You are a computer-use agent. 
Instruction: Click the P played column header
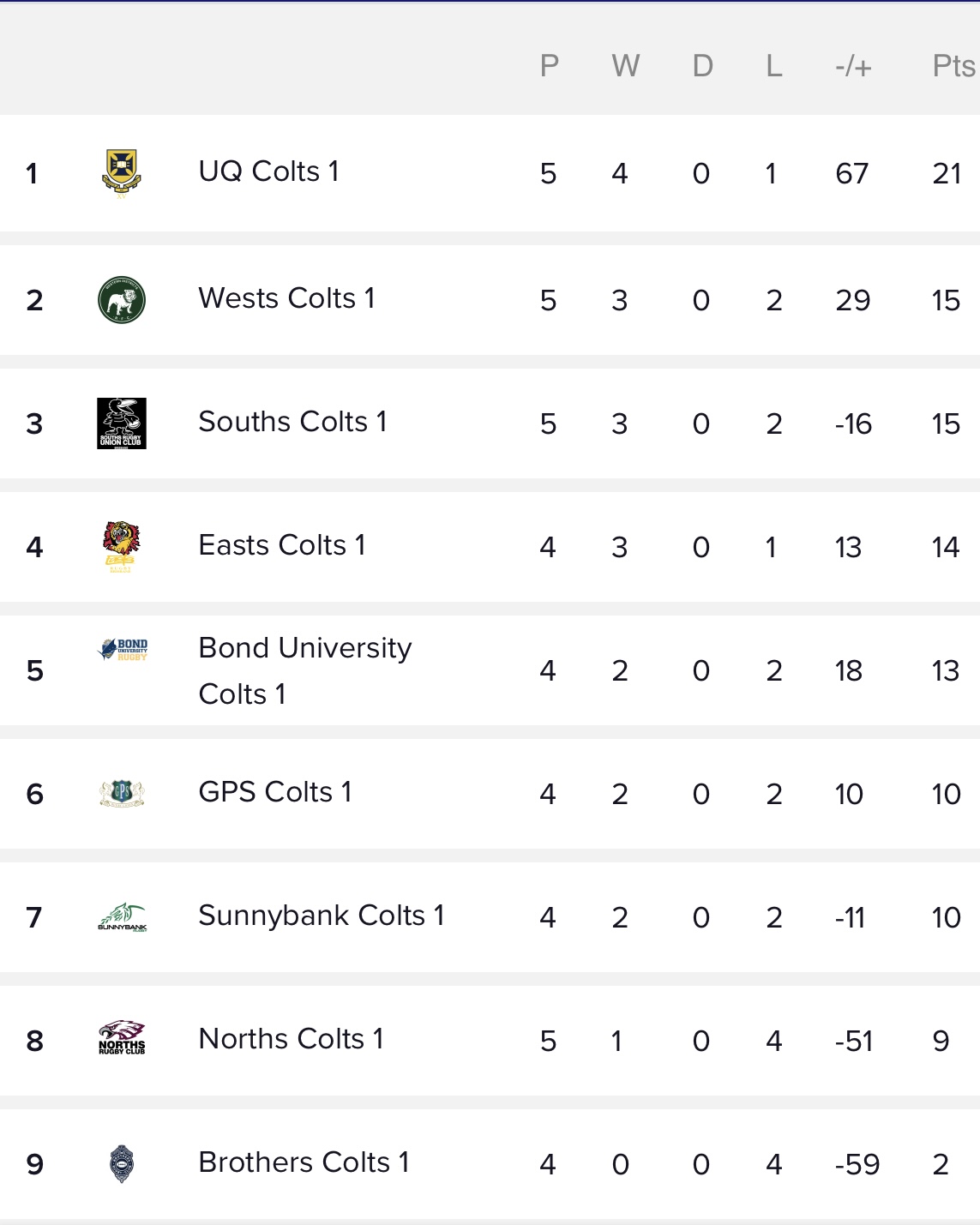coord(549,66)
